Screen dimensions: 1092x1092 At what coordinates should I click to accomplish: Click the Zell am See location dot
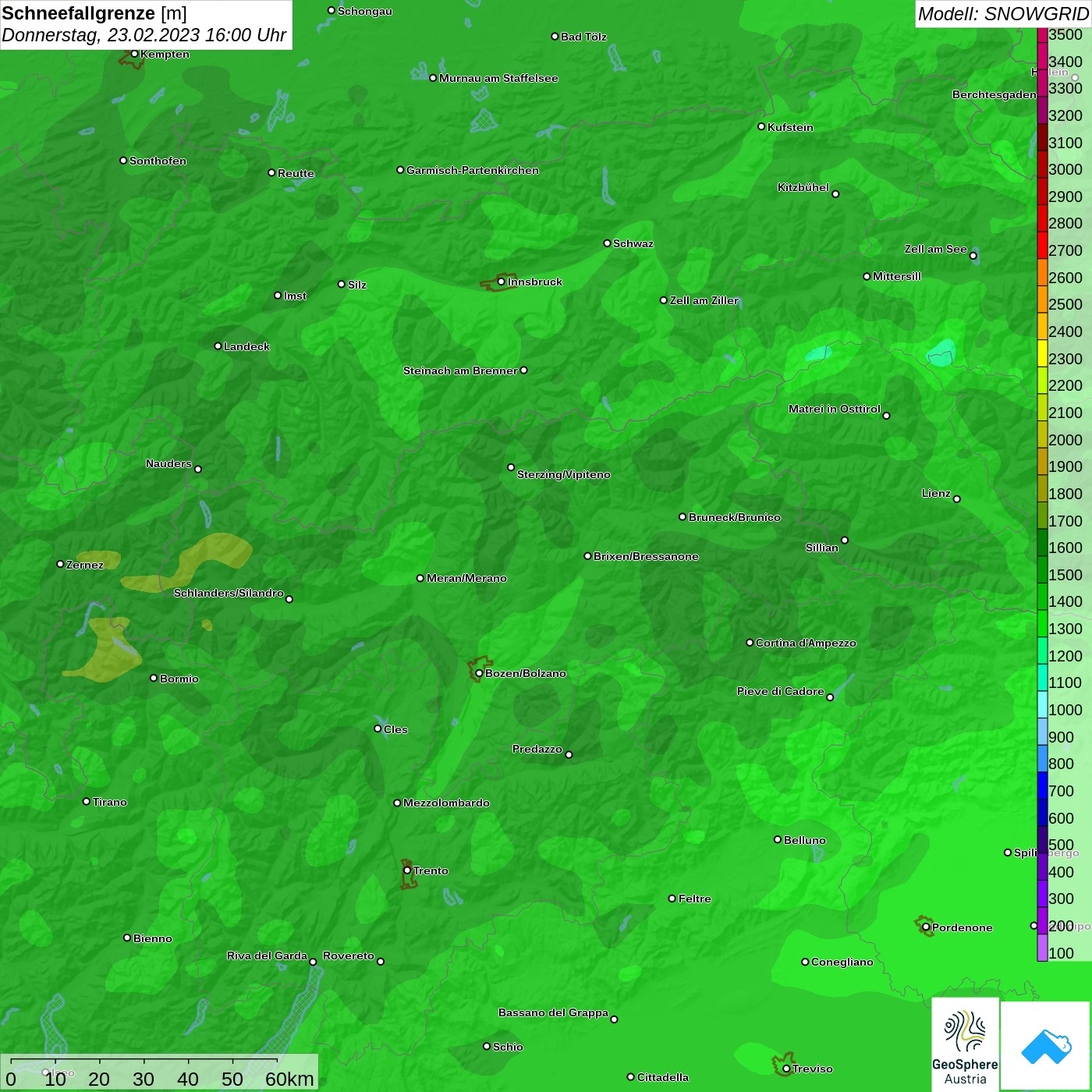click(973, 255)
